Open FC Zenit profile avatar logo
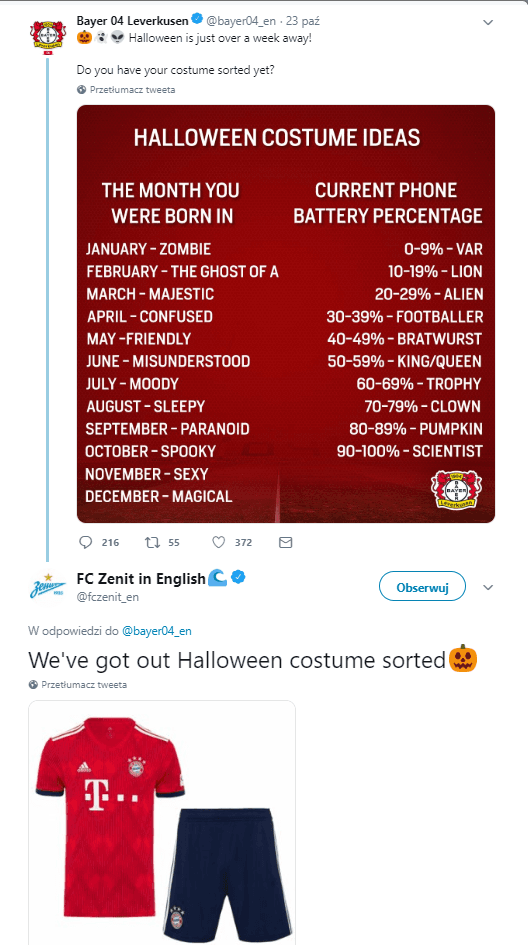 (48, 587)
